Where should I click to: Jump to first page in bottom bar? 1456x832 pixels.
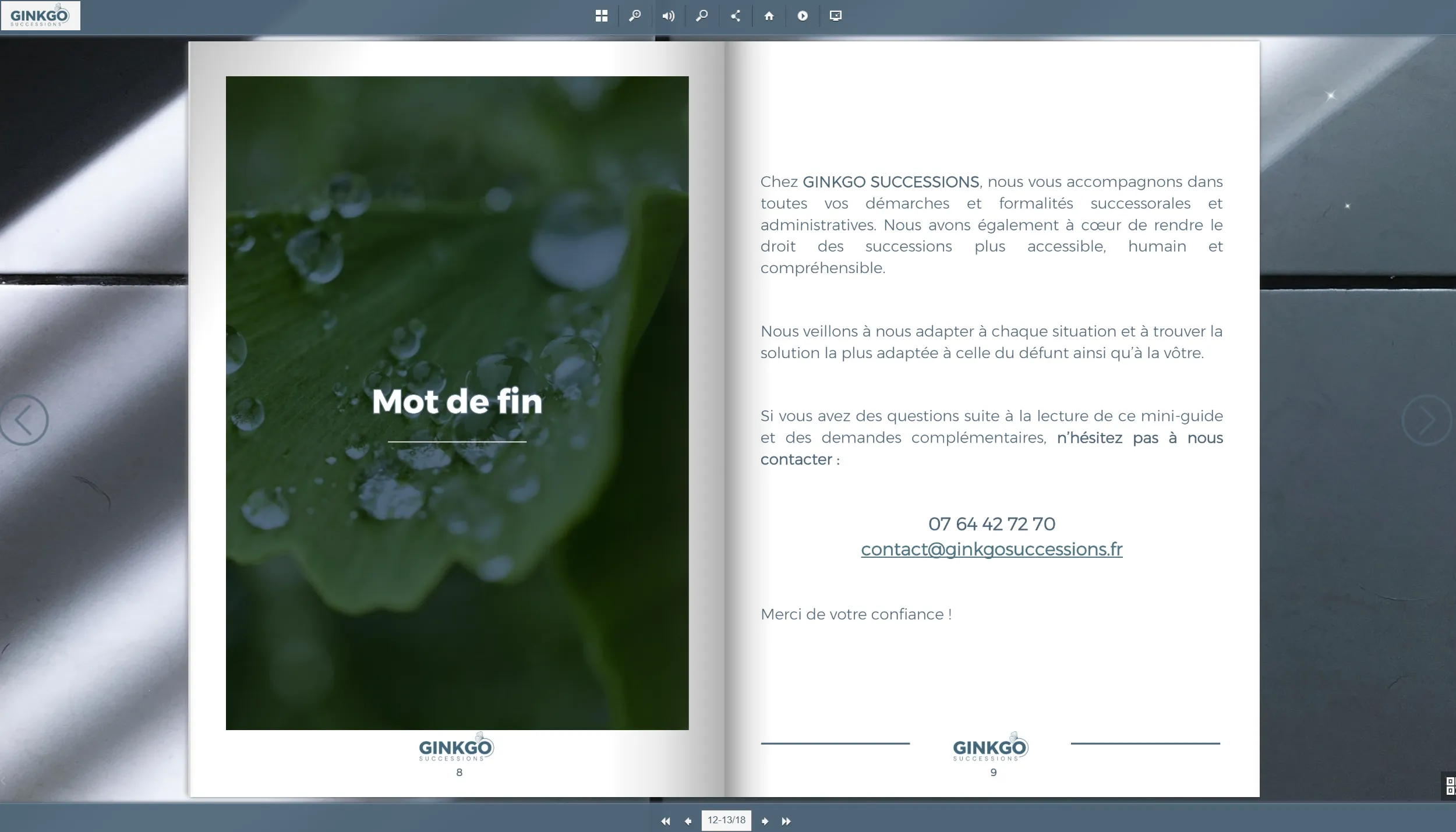tap(665, 821)
